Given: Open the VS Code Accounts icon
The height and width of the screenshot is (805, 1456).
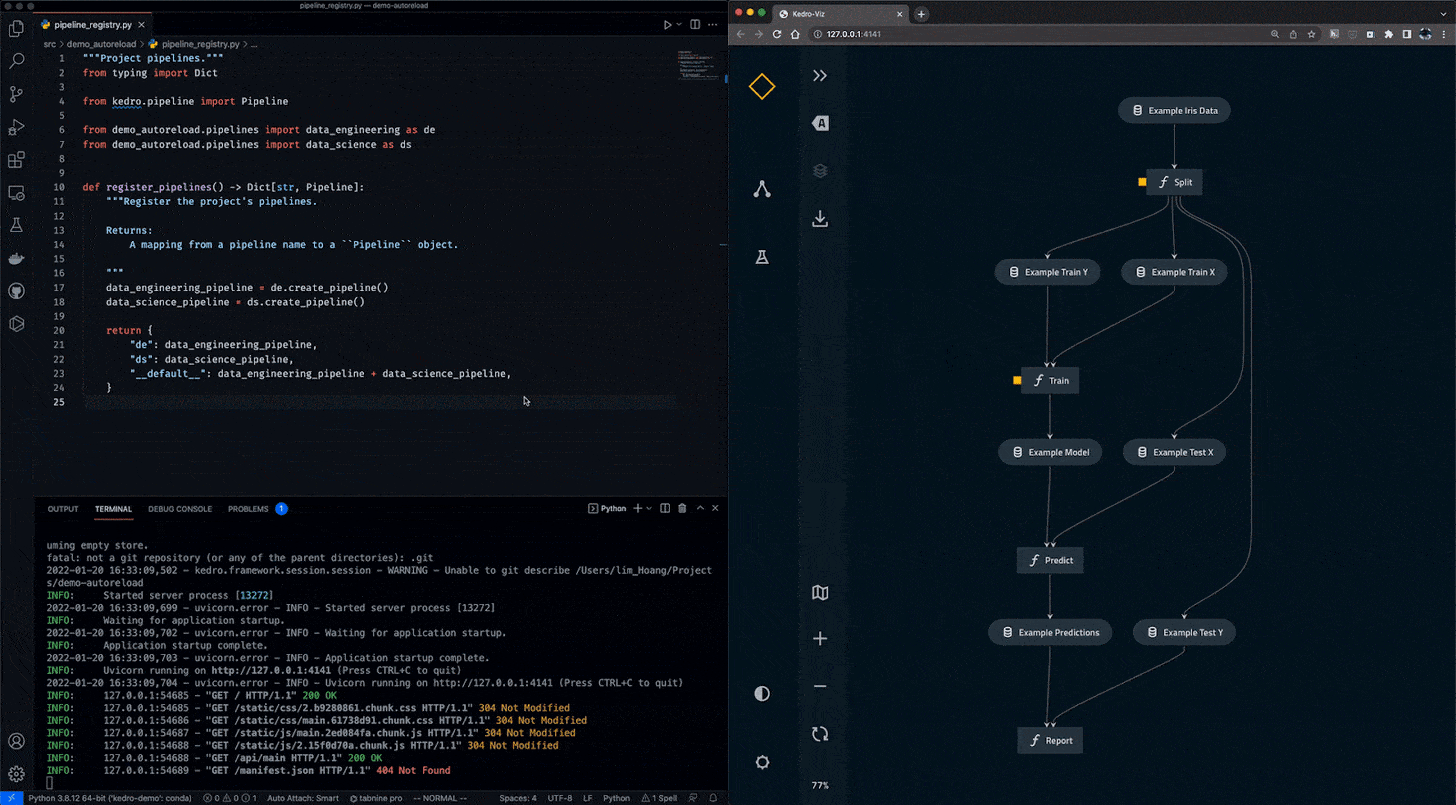Looking at the screenshot, I should (x=16, y=742).
